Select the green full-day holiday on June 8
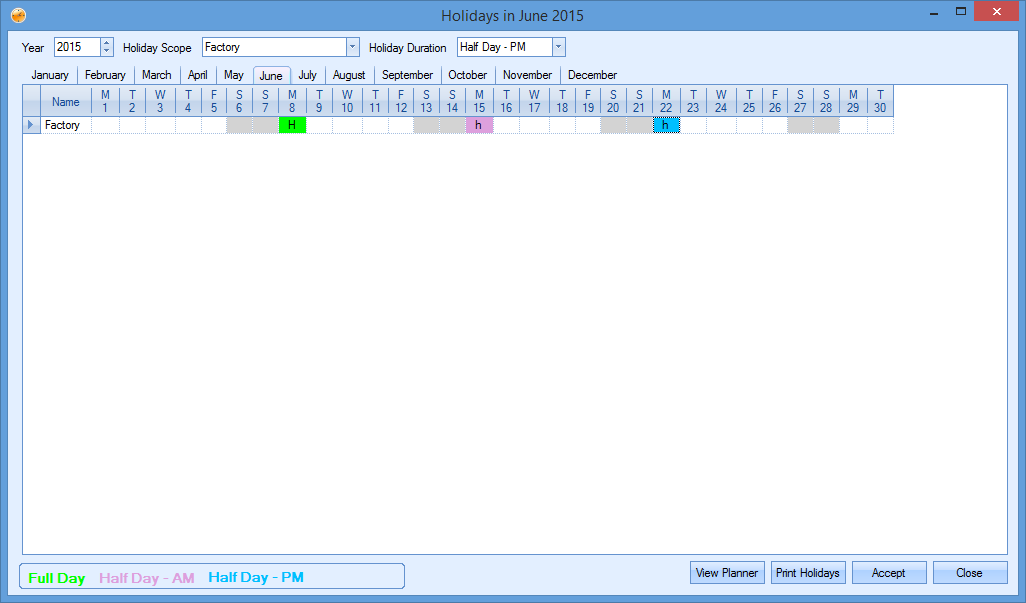The image size is (1026, 603). pos(292,125)
